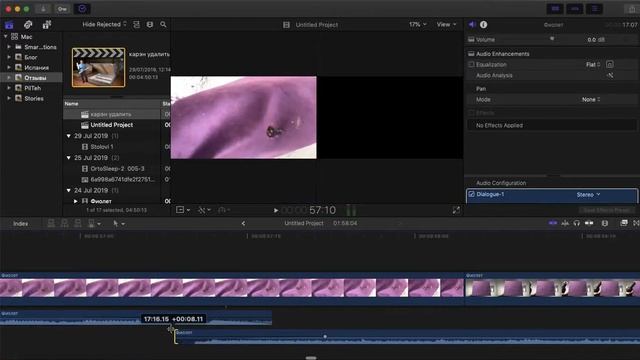Insert selected clip icon in timeline toolbar
640x360 pixels.
coord(64,223)
